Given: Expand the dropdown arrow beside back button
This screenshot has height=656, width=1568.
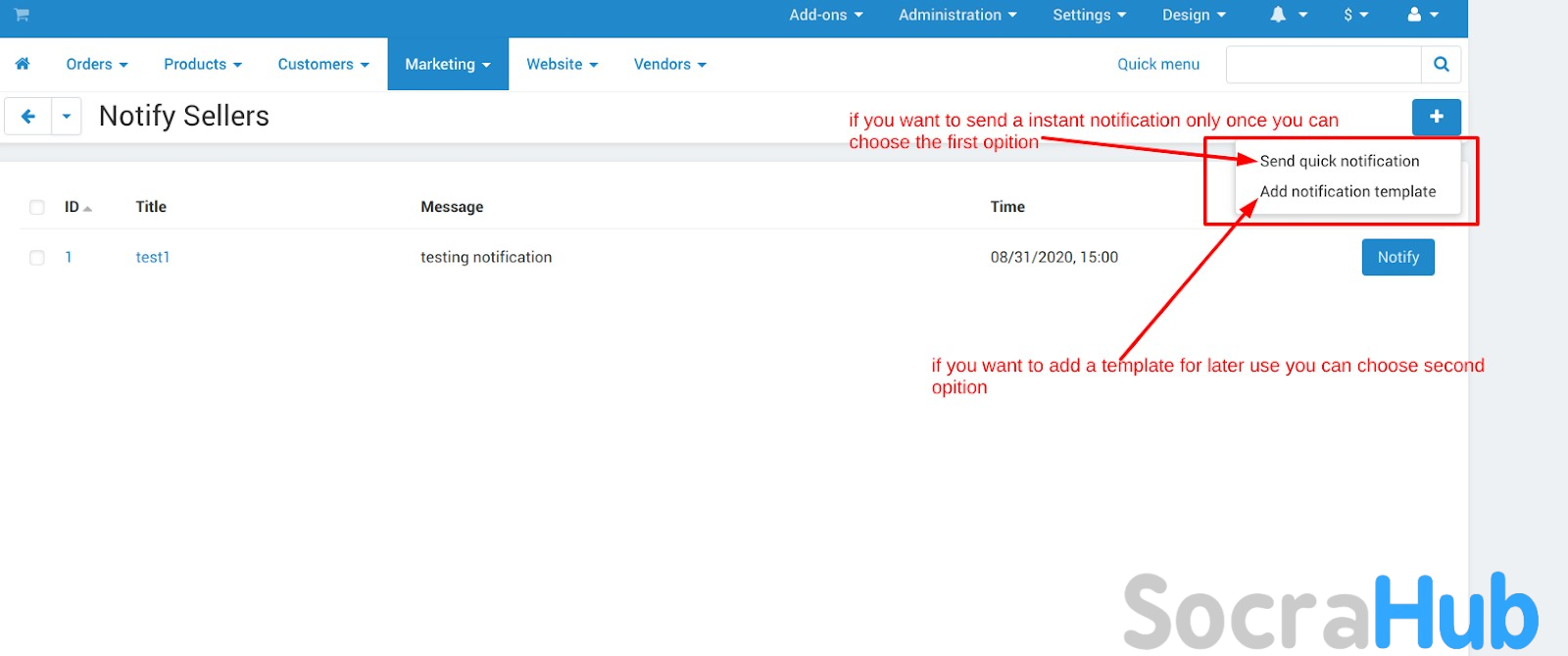Looking at the screenshot, I should (x=66, y=117).
